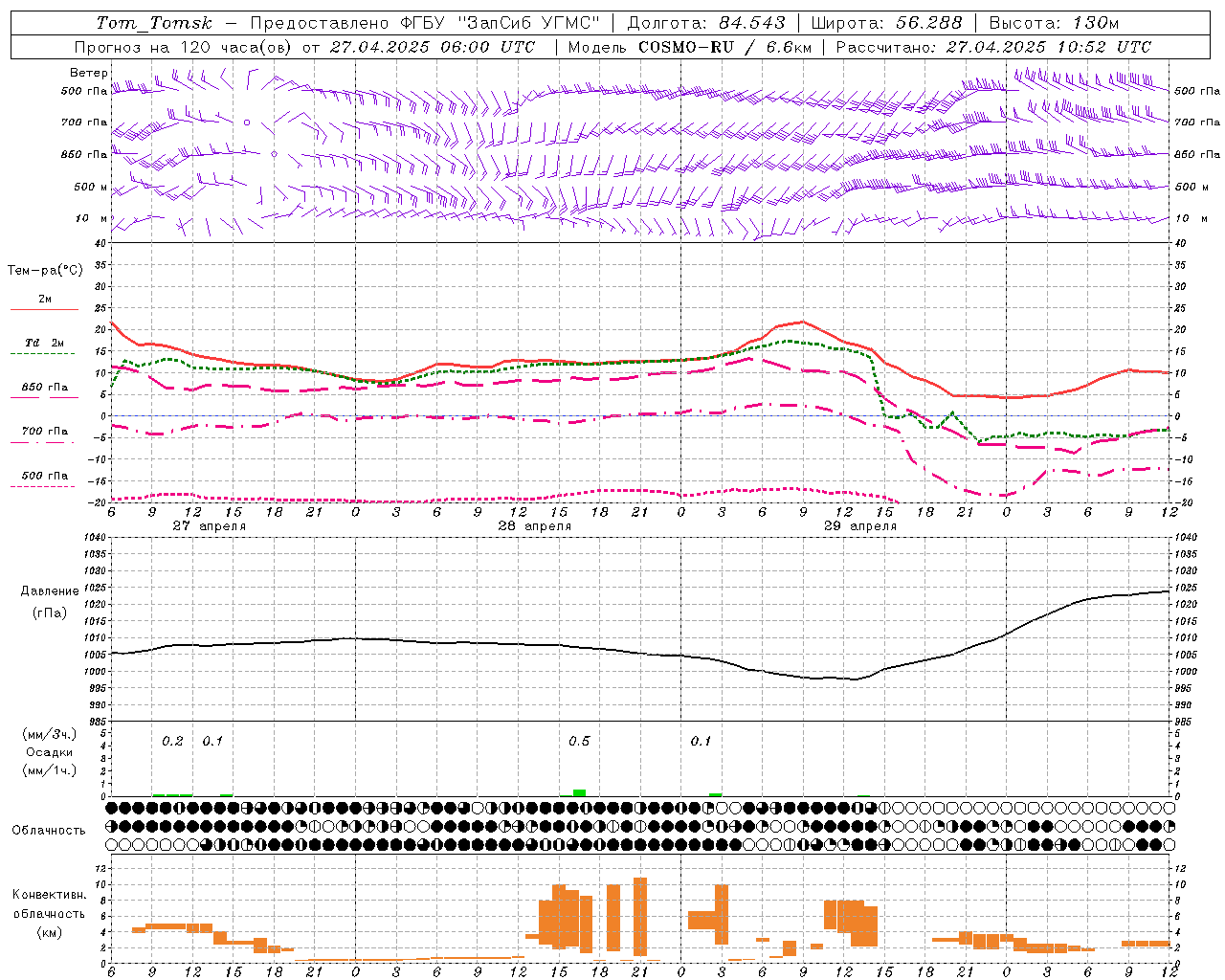This screenshot has height=980, width=1225.
Task: Click the green precipitation bar under 0.5
Action: click(x=579, y=792)
